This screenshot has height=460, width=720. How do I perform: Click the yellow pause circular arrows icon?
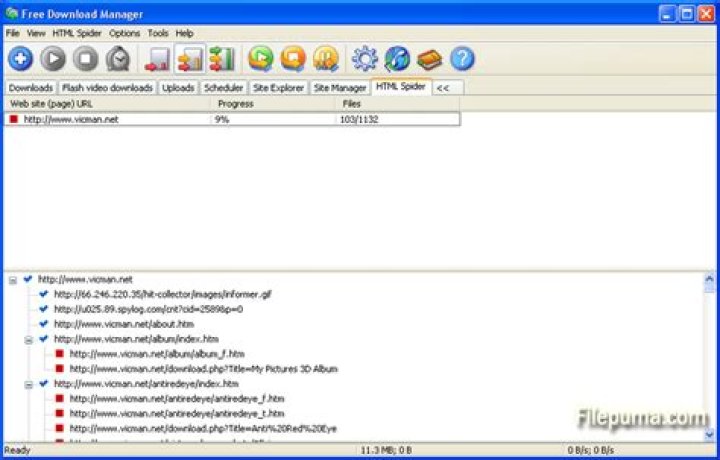326,59
